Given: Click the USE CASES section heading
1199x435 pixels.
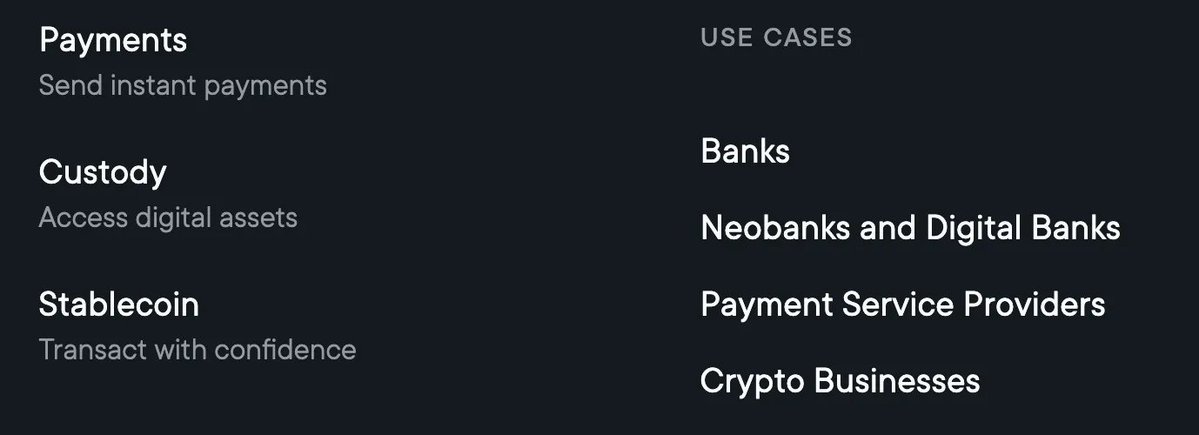Looking at the screenshot, I should tap(776, 38).
